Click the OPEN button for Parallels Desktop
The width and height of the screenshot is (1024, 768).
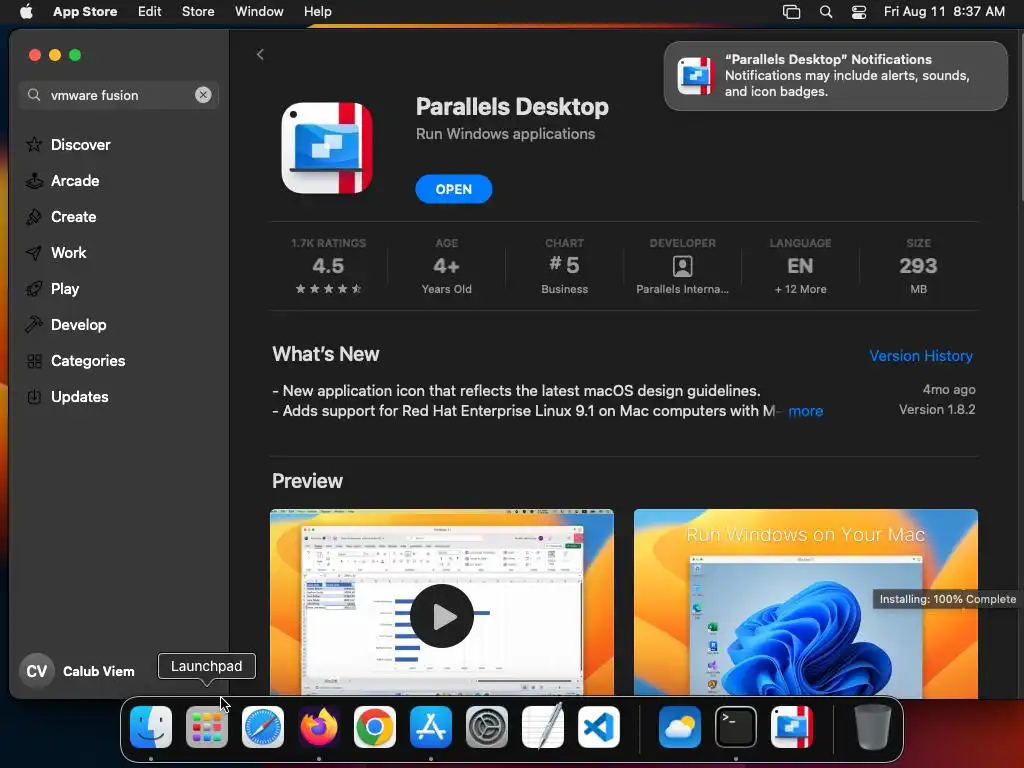[453, 189]
